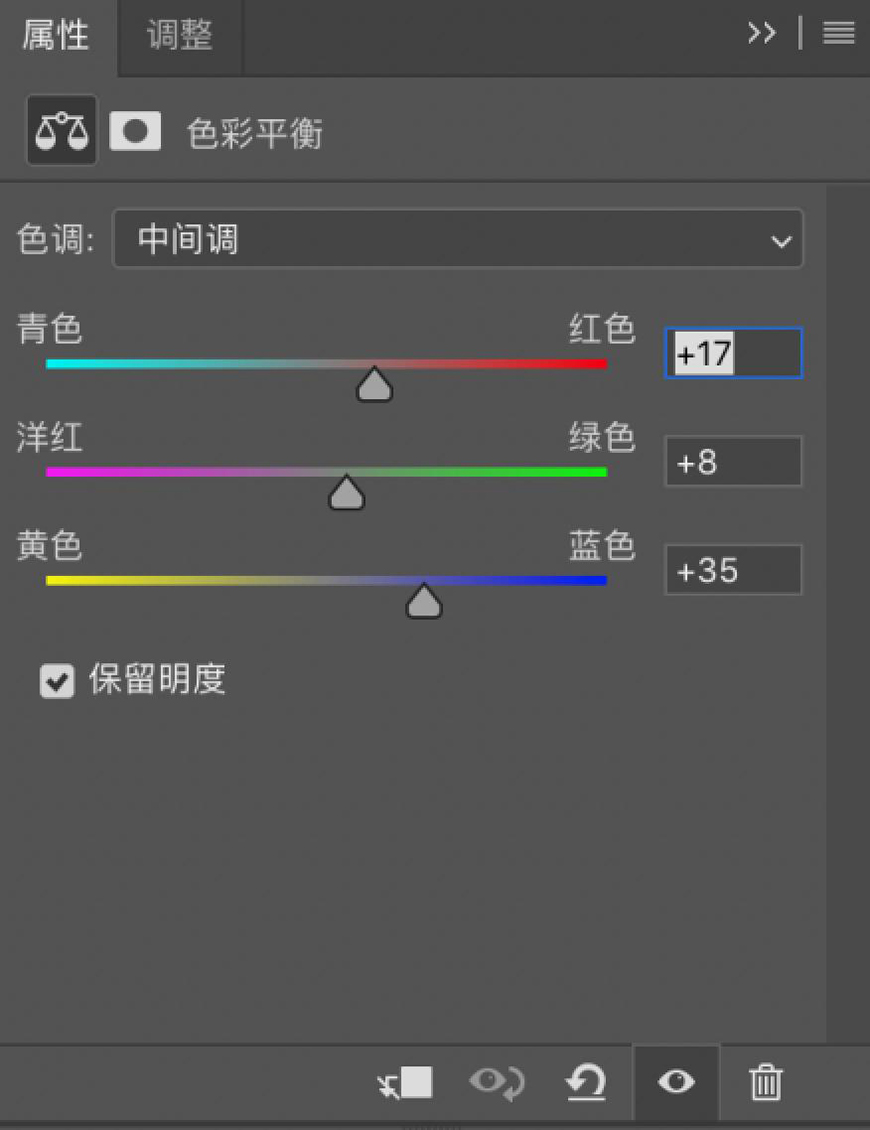Open the panel options hamburger menu

pyautogui.click(x=838, y=33)
